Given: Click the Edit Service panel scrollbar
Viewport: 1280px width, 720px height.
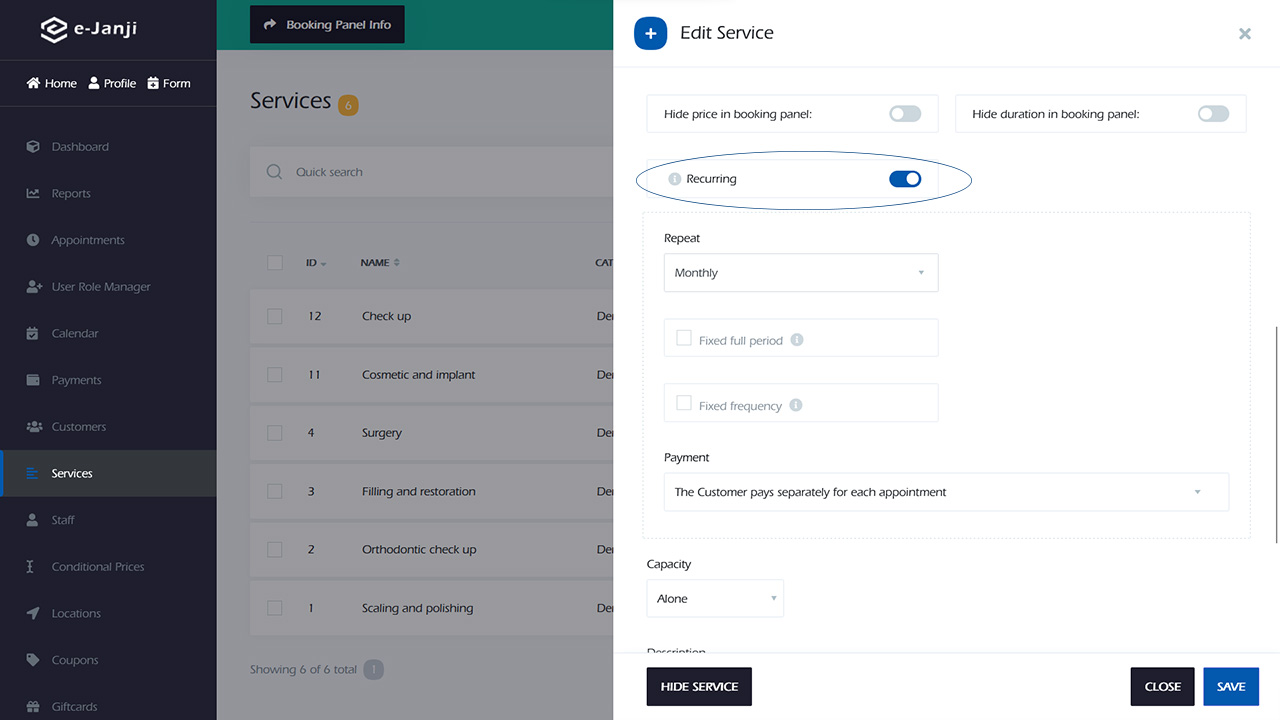Looking at the screenshot, I should tap(1276, 435).
